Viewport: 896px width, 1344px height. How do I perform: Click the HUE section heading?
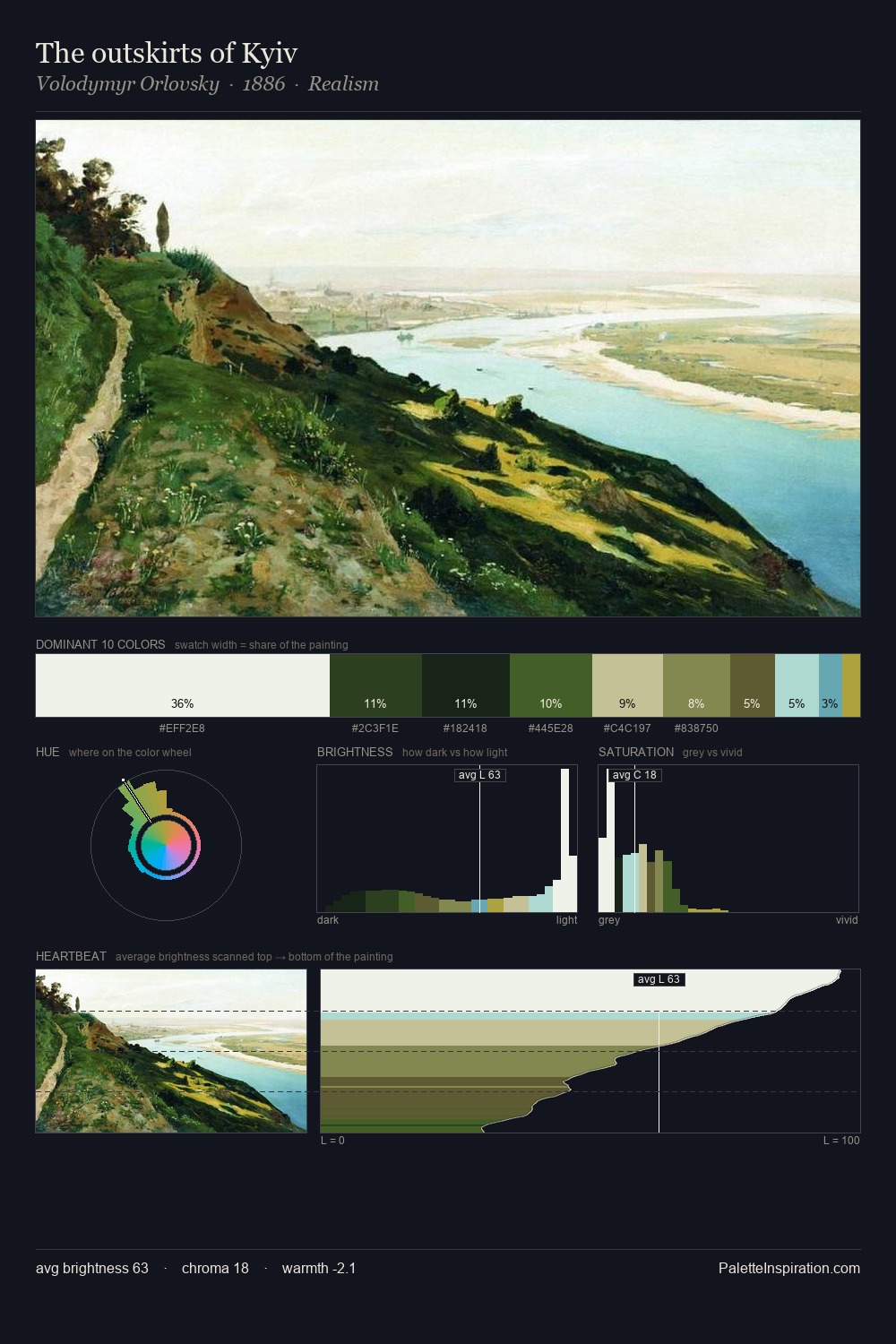pyautogui.click(x=47, y=752)
